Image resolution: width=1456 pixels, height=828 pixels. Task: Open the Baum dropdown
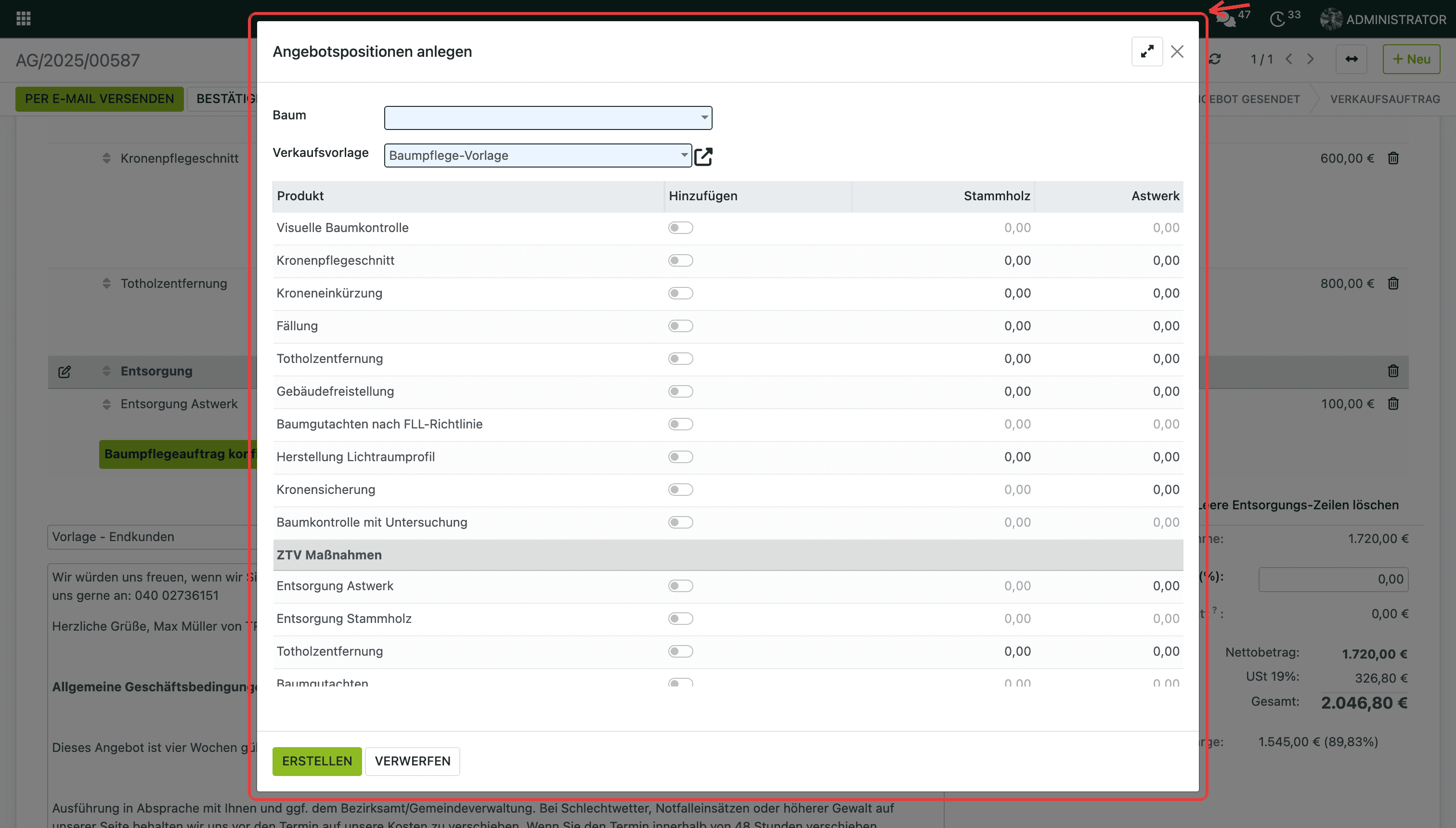click(548, 118)
